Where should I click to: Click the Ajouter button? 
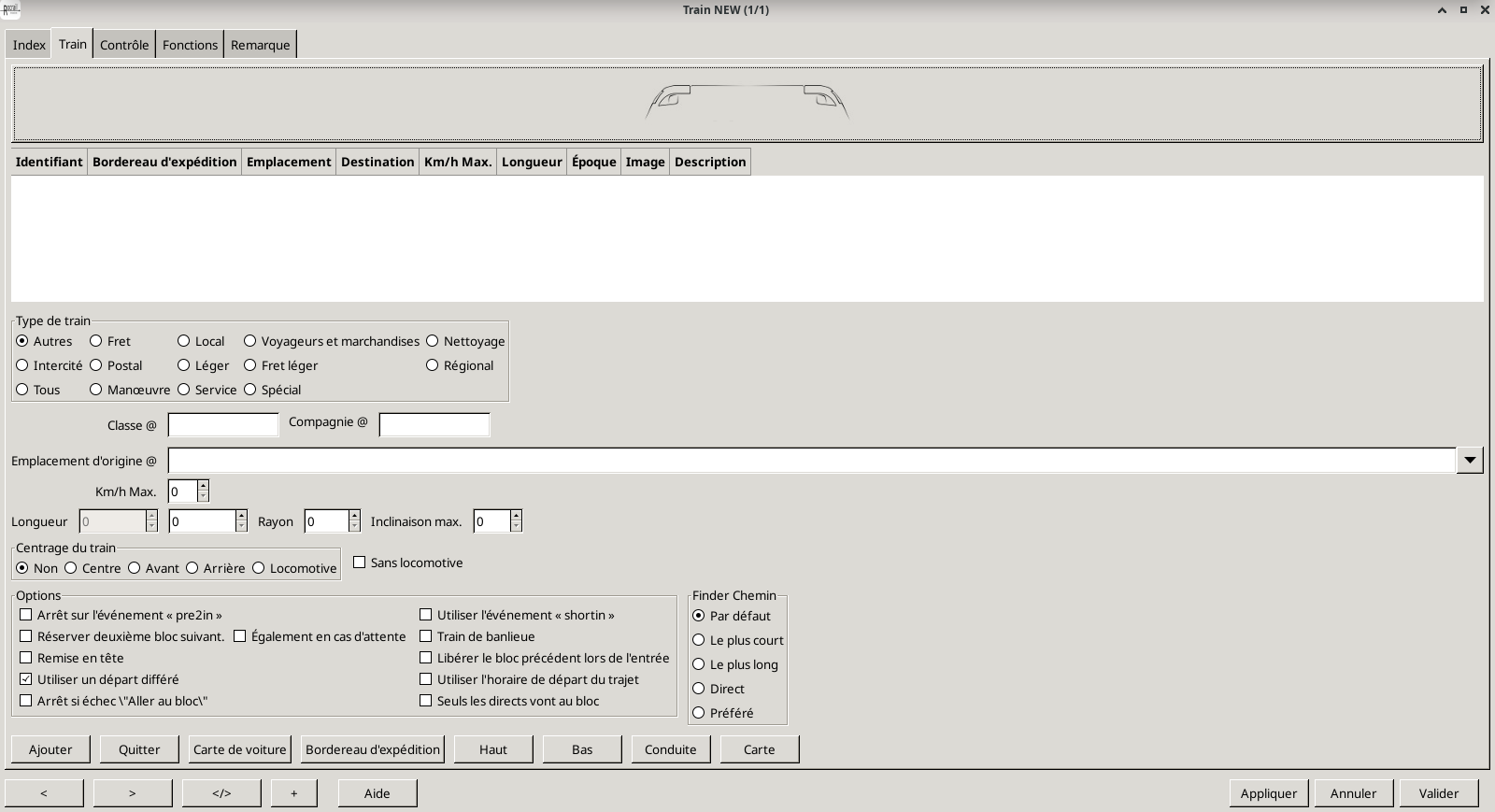50,749
